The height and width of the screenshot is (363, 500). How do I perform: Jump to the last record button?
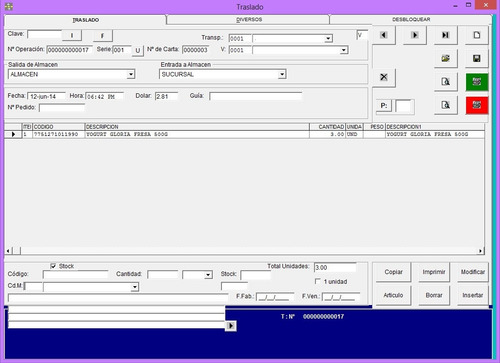pyautogui.click(x=445, y=35)
